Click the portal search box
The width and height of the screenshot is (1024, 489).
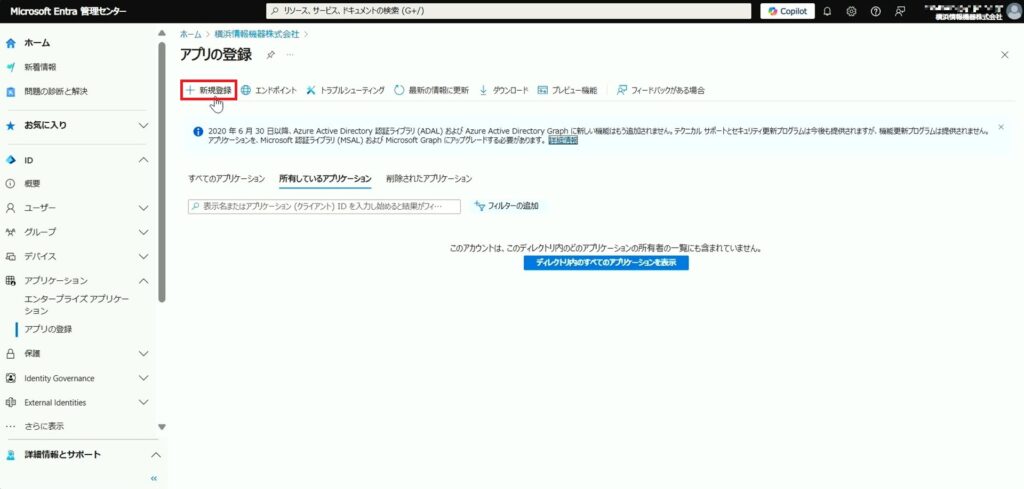tap(508, 11)
